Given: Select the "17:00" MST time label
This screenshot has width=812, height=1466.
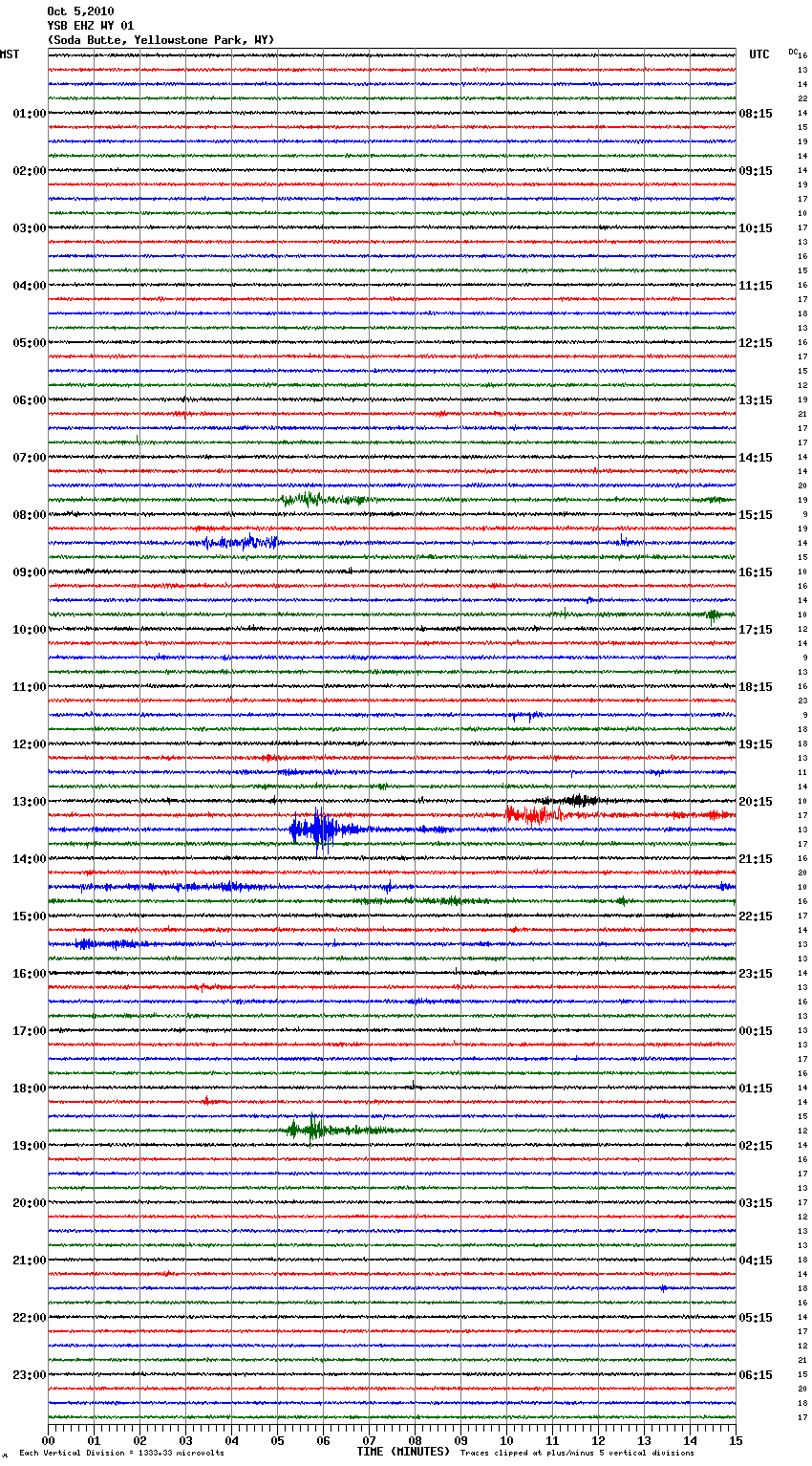Looking at the screenshot, I should coord(30,1031).
